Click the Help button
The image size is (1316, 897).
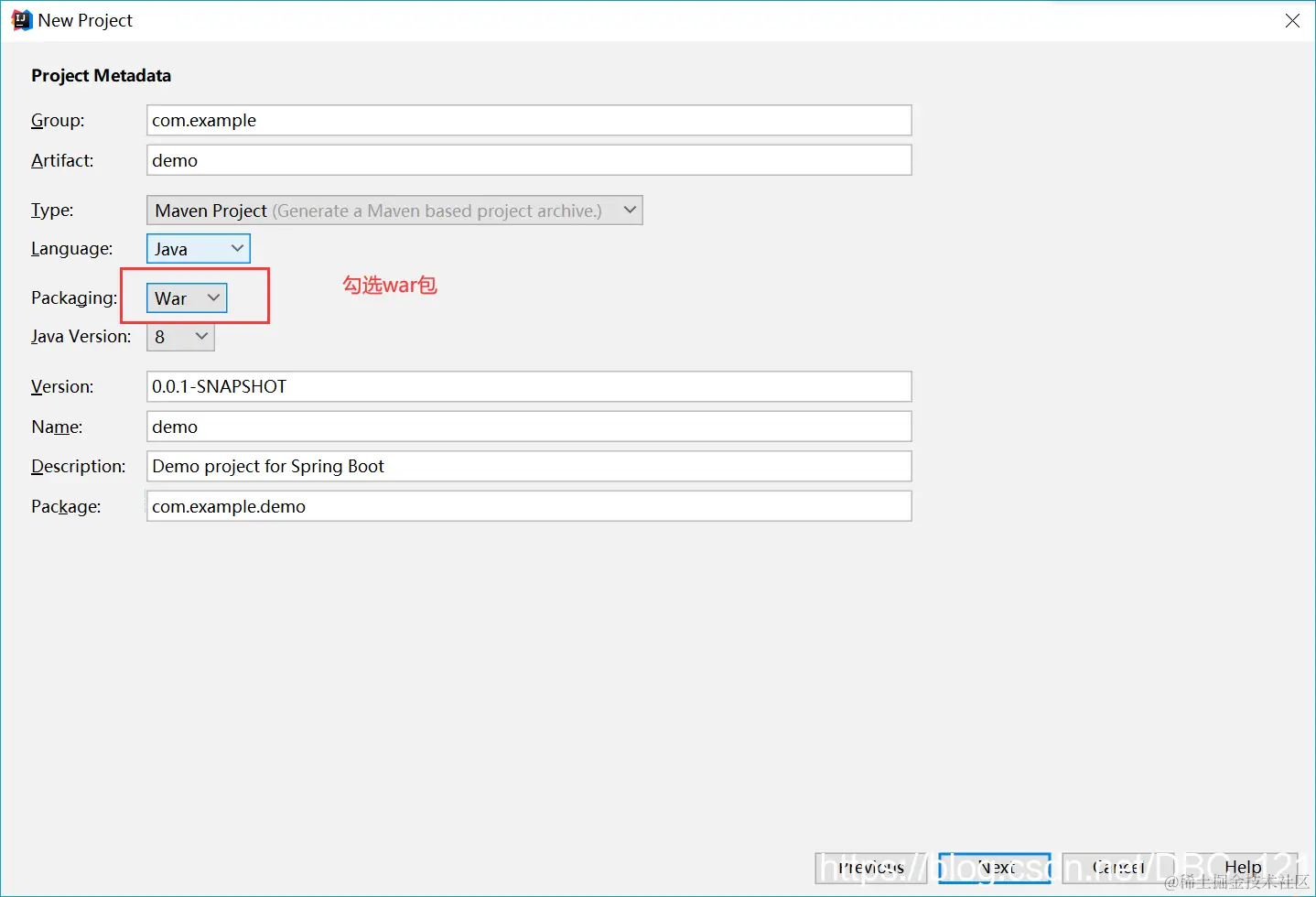pyautogui.click(x=1242, y=867)
